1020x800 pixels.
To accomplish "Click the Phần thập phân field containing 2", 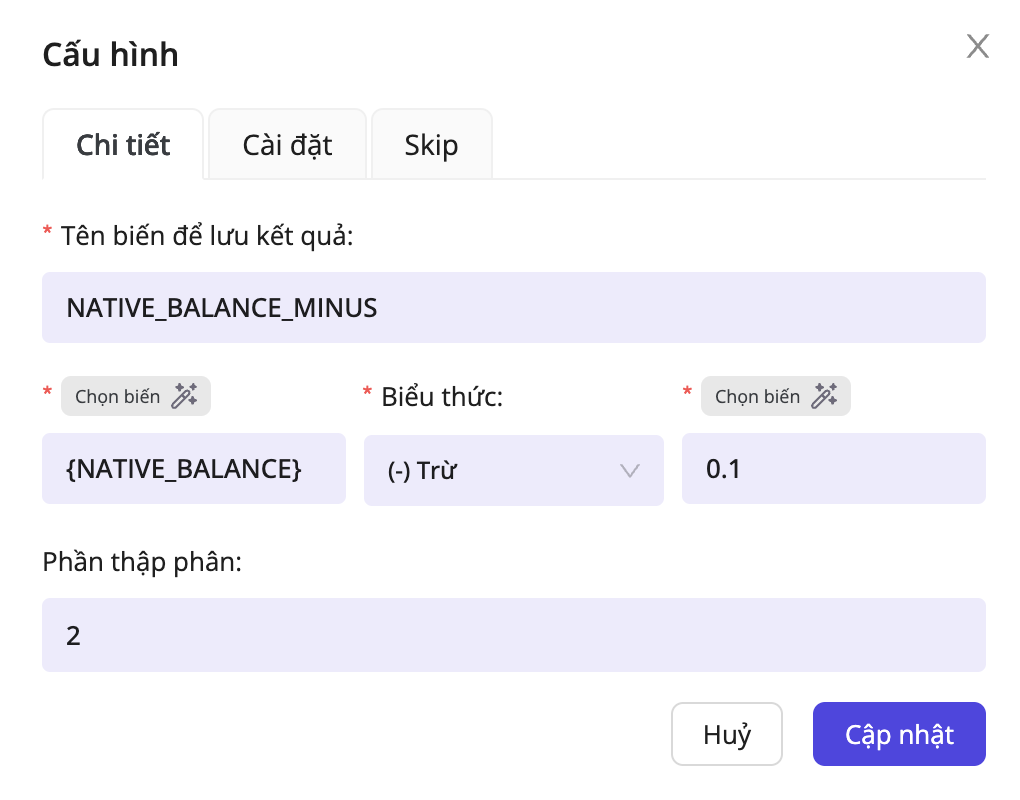I will [x=513, y=635].
